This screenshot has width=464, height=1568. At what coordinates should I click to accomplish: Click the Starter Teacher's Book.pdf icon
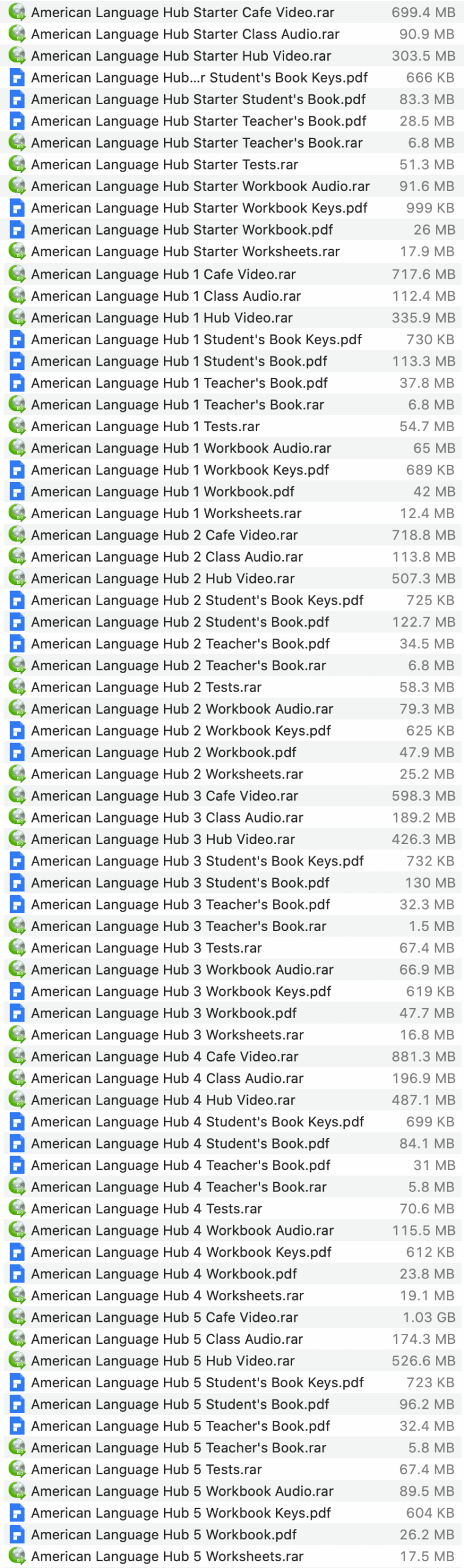point(17,121)
